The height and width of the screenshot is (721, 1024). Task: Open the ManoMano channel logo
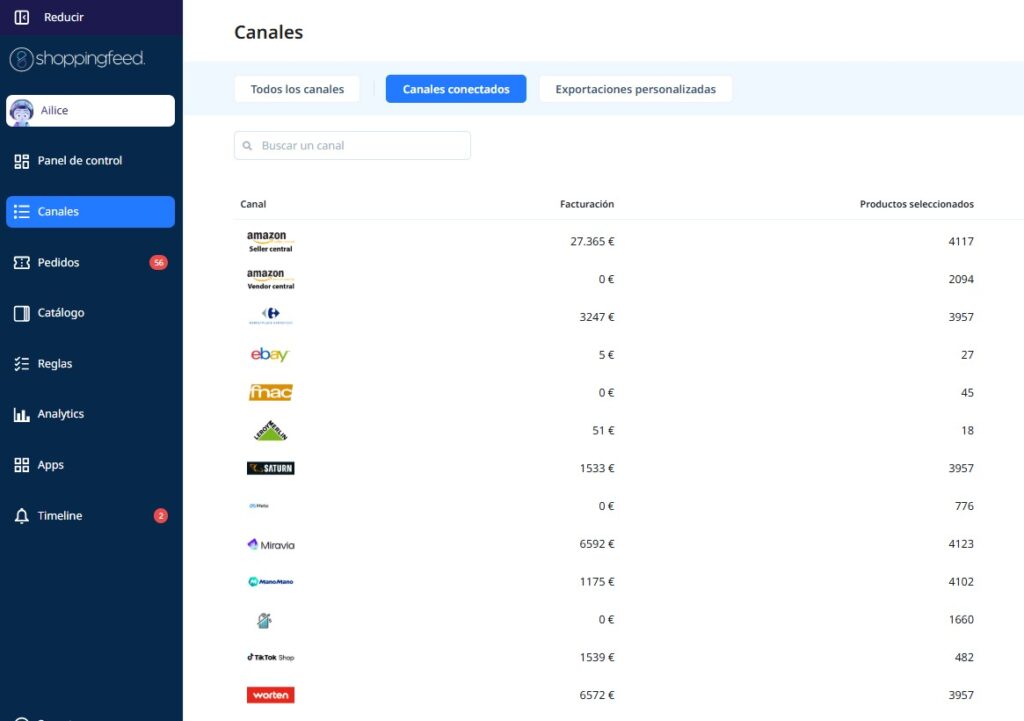point(270,582)
